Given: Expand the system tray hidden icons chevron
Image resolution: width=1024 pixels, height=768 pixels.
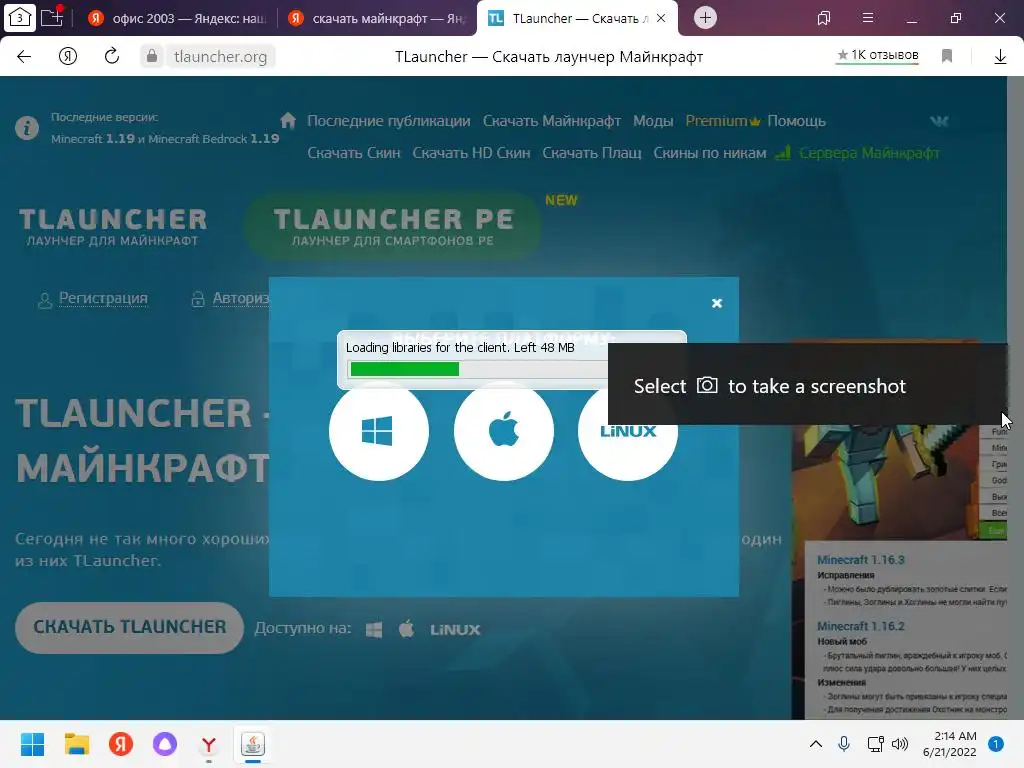Looking at the screenshot, I should tap(816, 744).
